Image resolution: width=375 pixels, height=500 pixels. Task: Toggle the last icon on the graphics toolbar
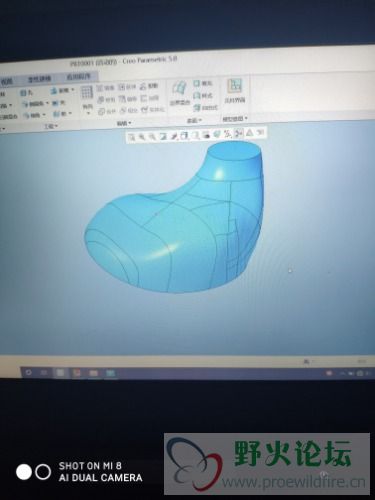pos(260,133)
